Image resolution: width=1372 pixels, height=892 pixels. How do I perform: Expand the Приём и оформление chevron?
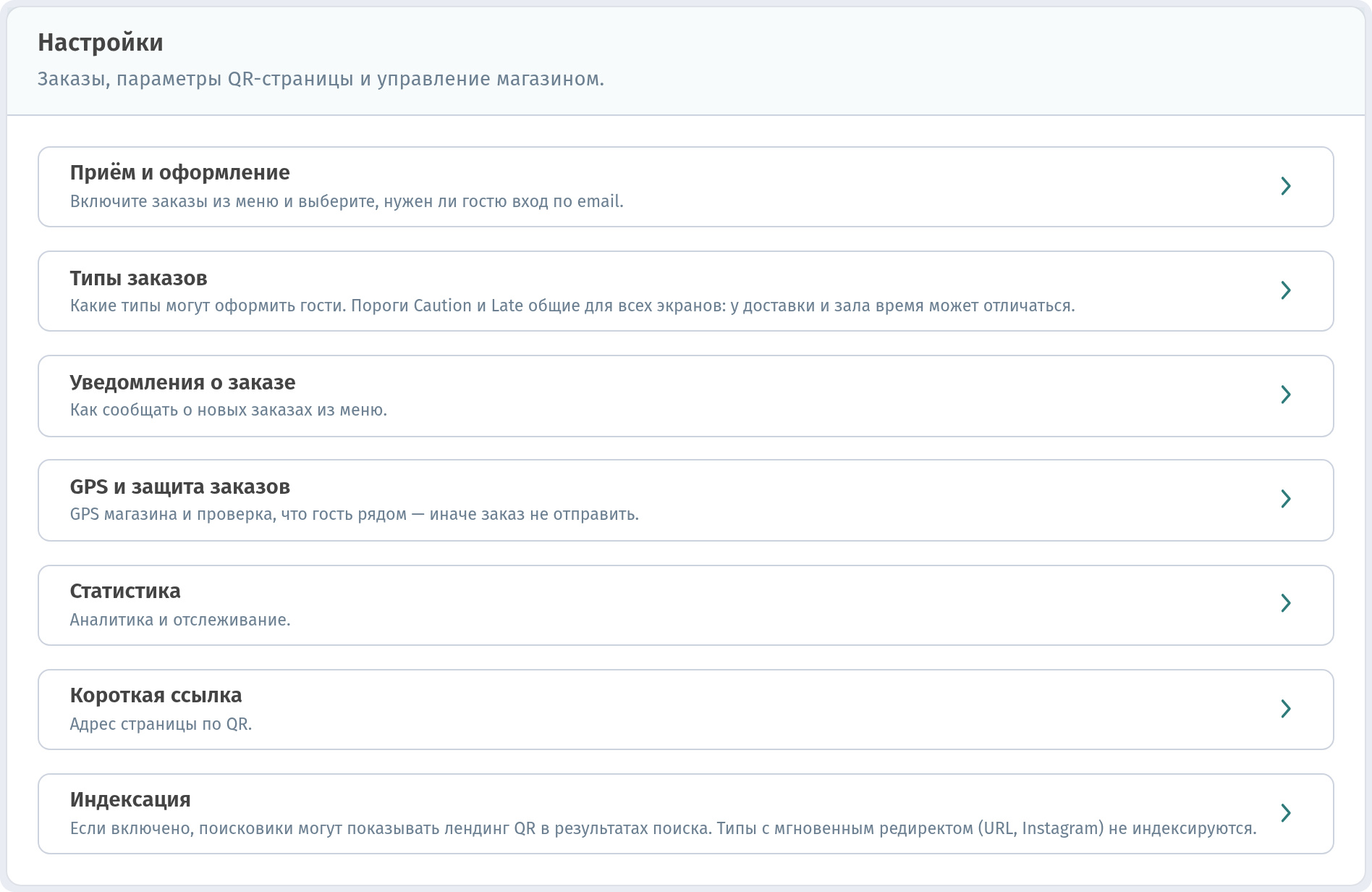1286,186
